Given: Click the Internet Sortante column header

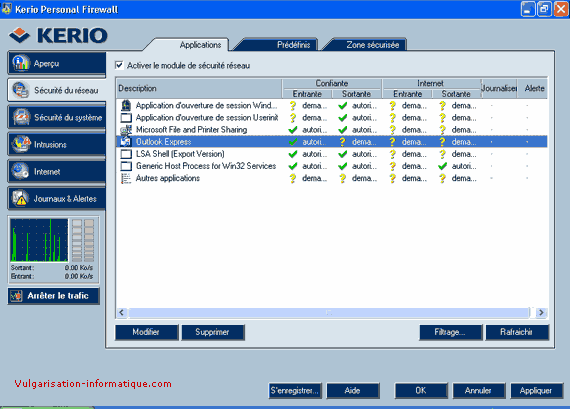Looking at the screenshot, I should 456,94.
